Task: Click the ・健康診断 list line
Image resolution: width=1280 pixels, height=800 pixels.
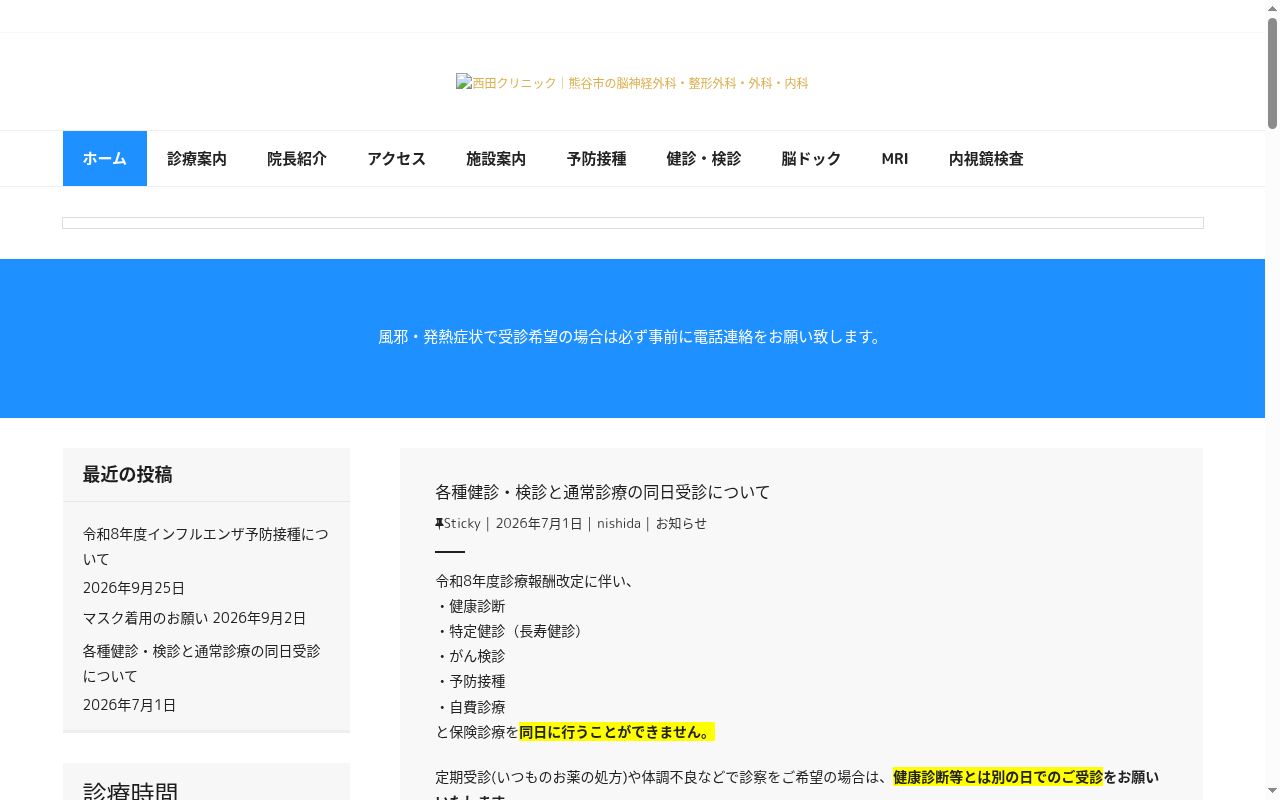Action: 470,606
